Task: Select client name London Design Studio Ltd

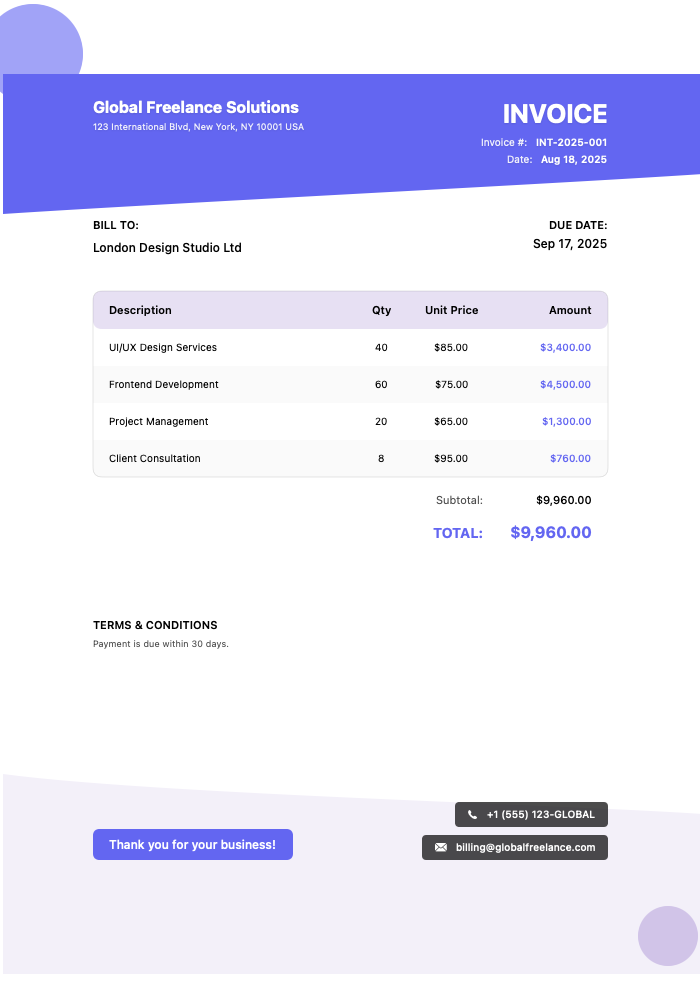Action: click(167, 248)
